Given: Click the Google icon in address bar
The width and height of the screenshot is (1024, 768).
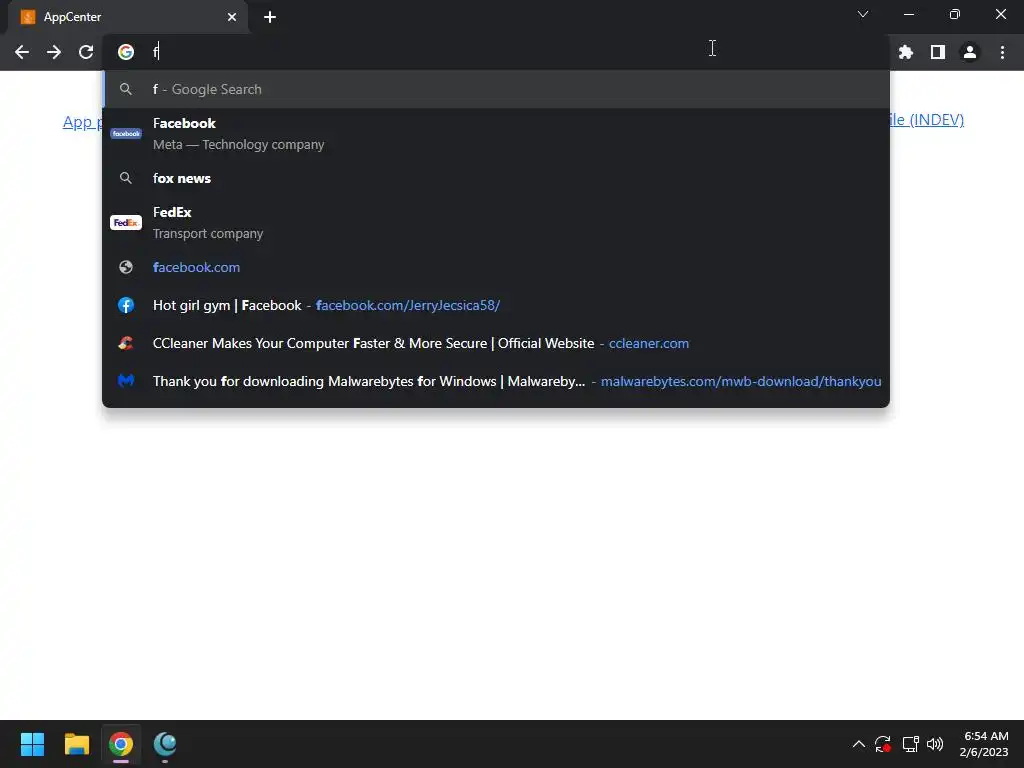Looking at the screenshot, I should 126,52.
